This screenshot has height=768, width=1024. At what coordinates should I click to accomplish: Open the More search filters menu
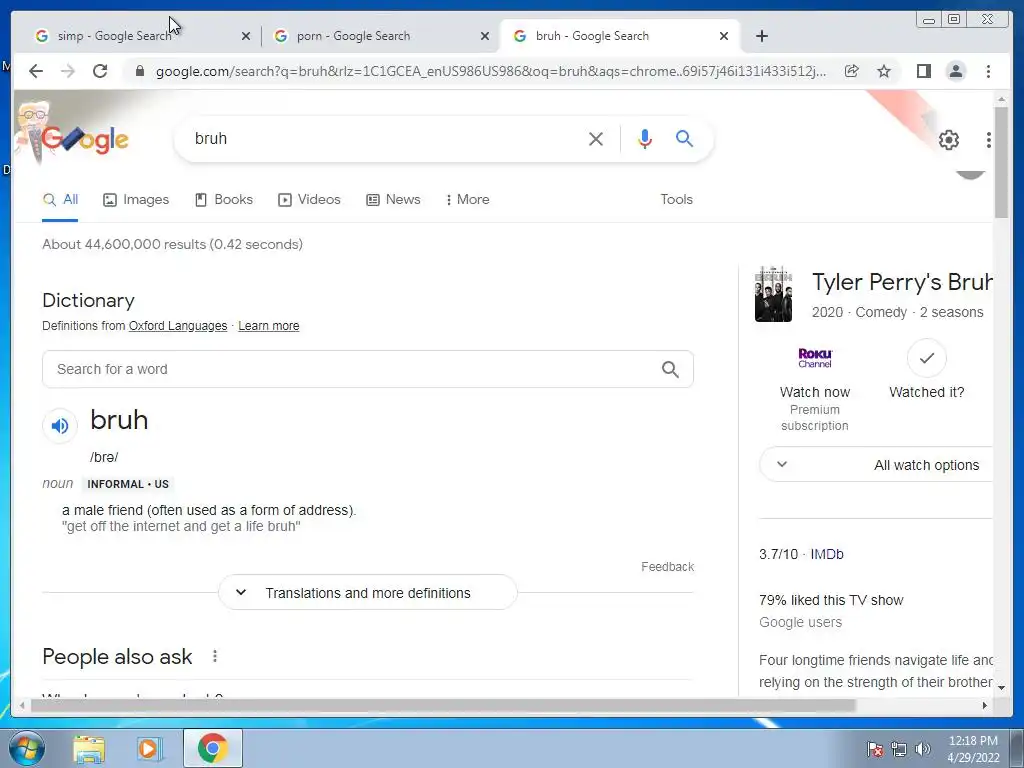(x=468, y=199)
